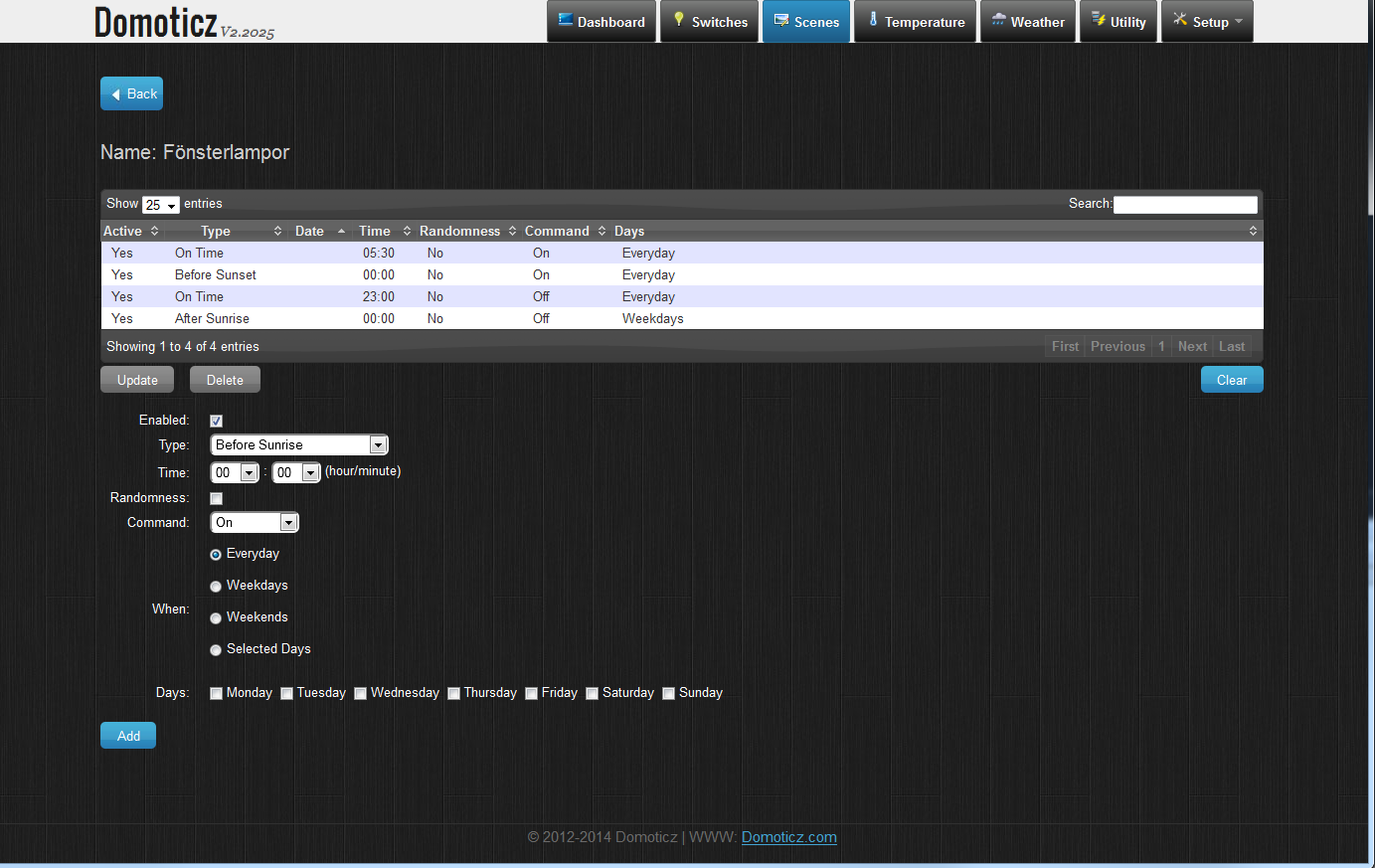This screenshot has width=1375, height=868.
Task: Open the Show entries count dropdown
Action: [160, 205]
